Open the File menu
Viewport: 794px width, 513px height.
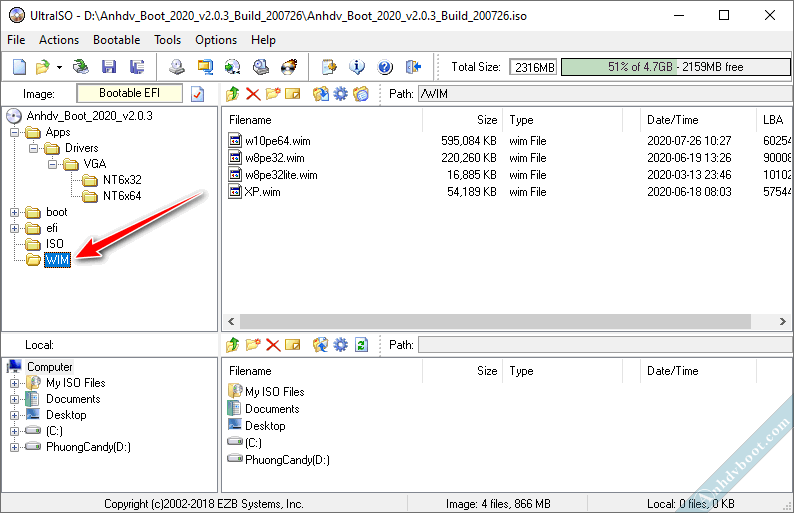click(x=16, y=40)
